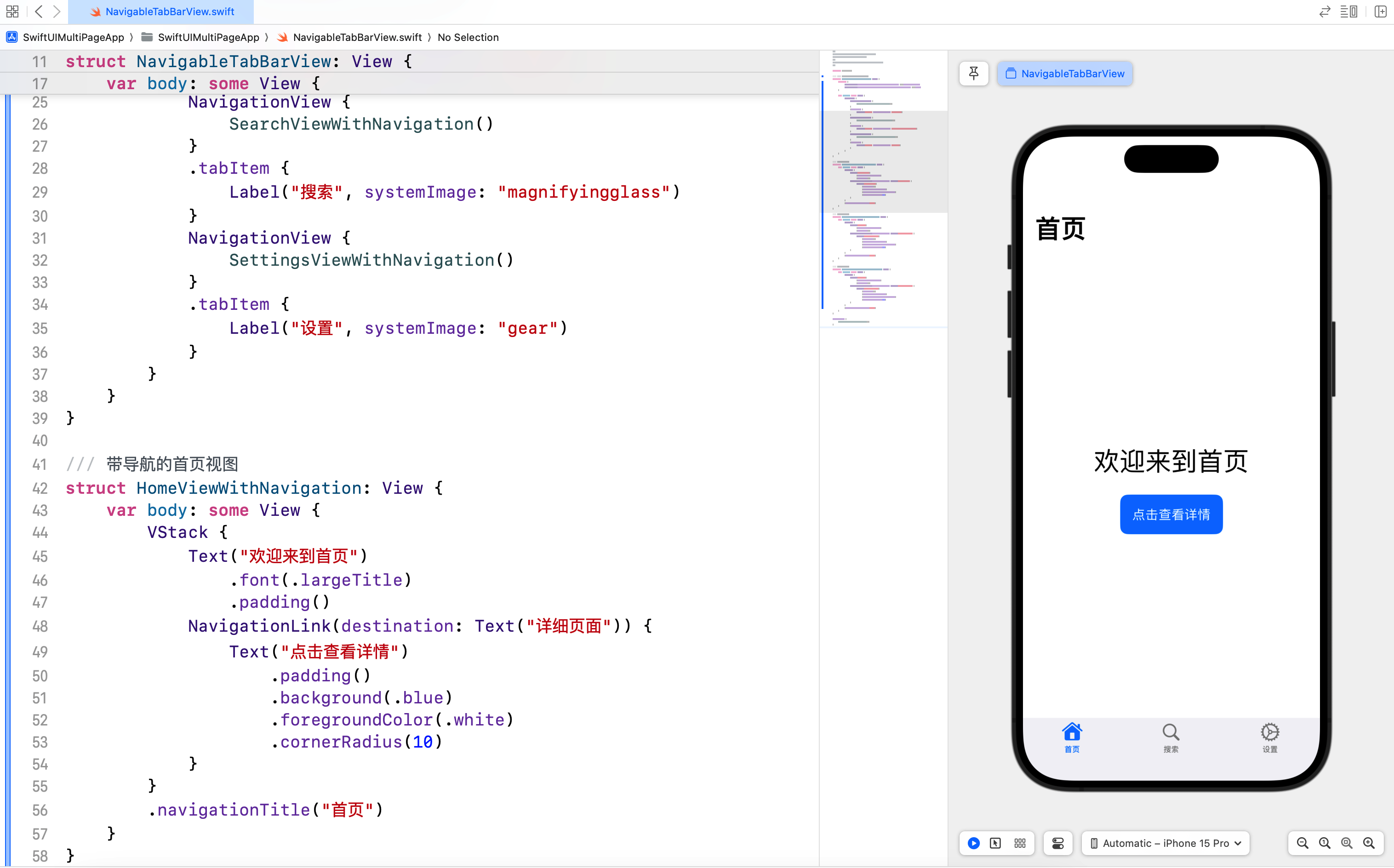1394x868 pixels.
Task: Pin the canvas preview
Action: 974,74
